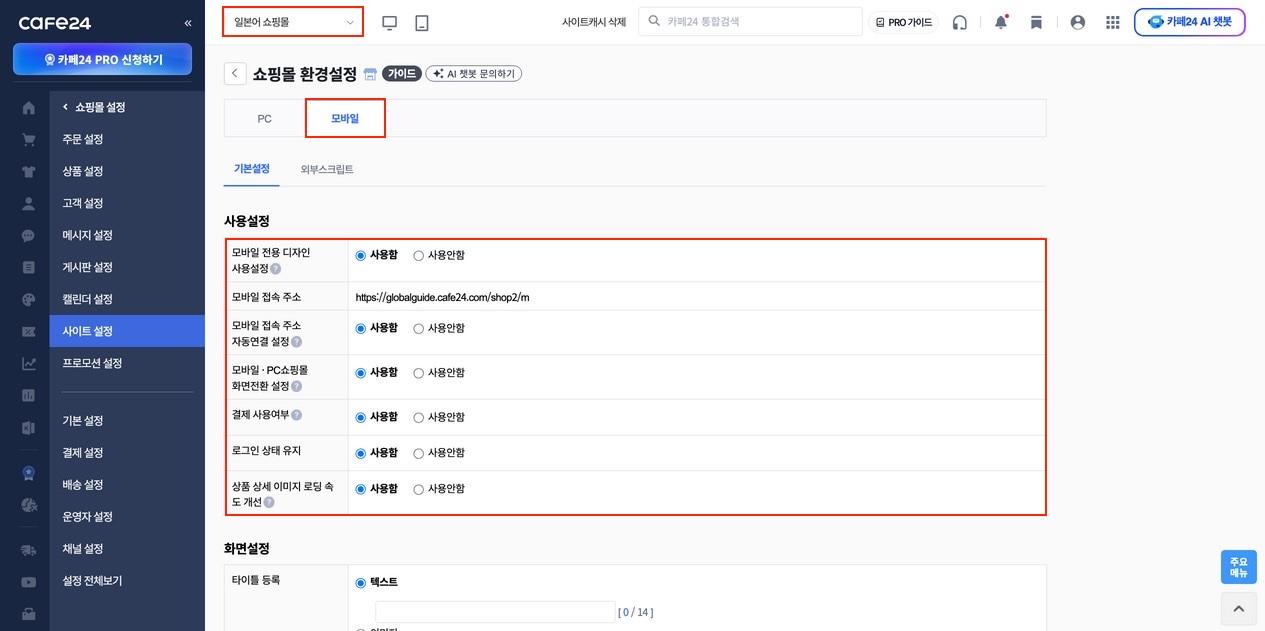The width and height of the screenshot is (1265, 631).
Task: Open products shirt icon in rail
Action: click(28, 172)
